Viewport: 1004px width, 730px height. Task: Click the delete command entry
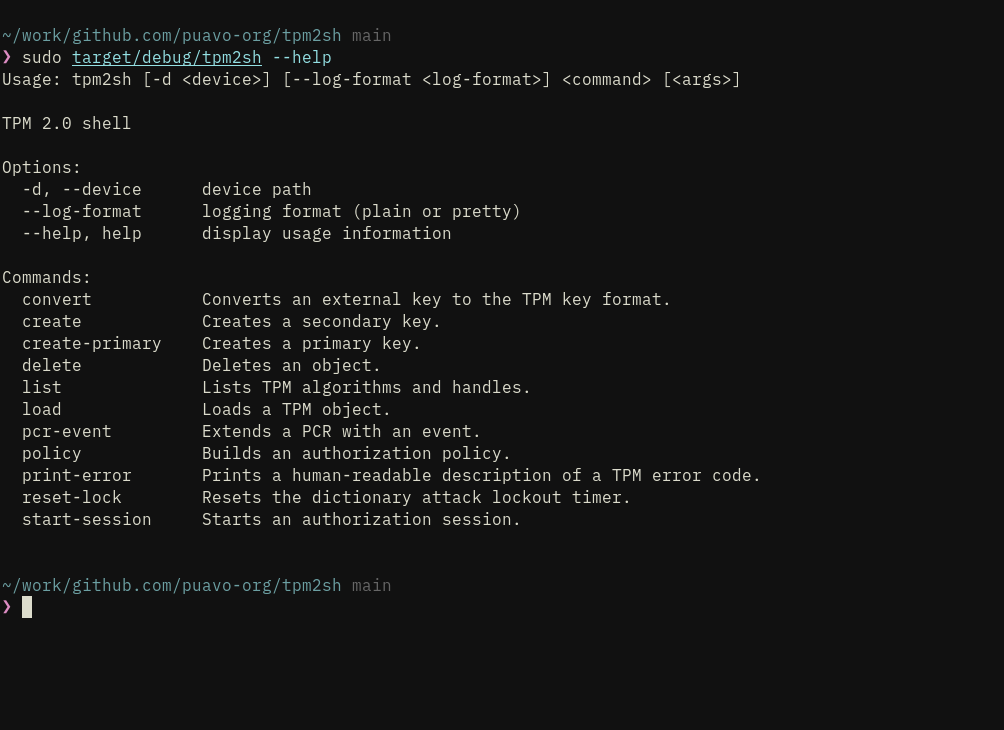coord(52,366)
